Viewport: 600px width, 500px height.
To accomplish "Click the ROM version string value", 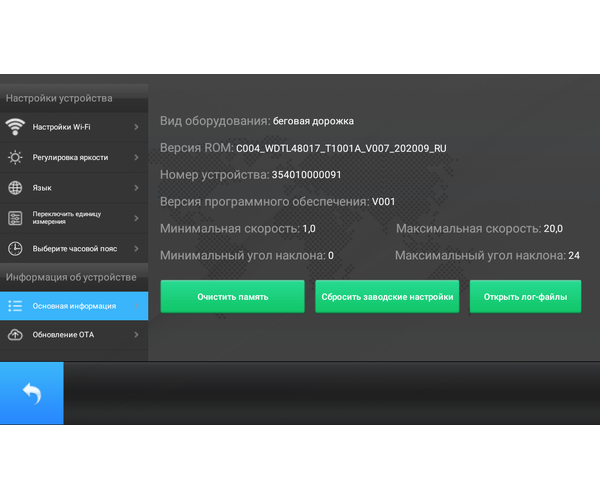I will 341,148.
